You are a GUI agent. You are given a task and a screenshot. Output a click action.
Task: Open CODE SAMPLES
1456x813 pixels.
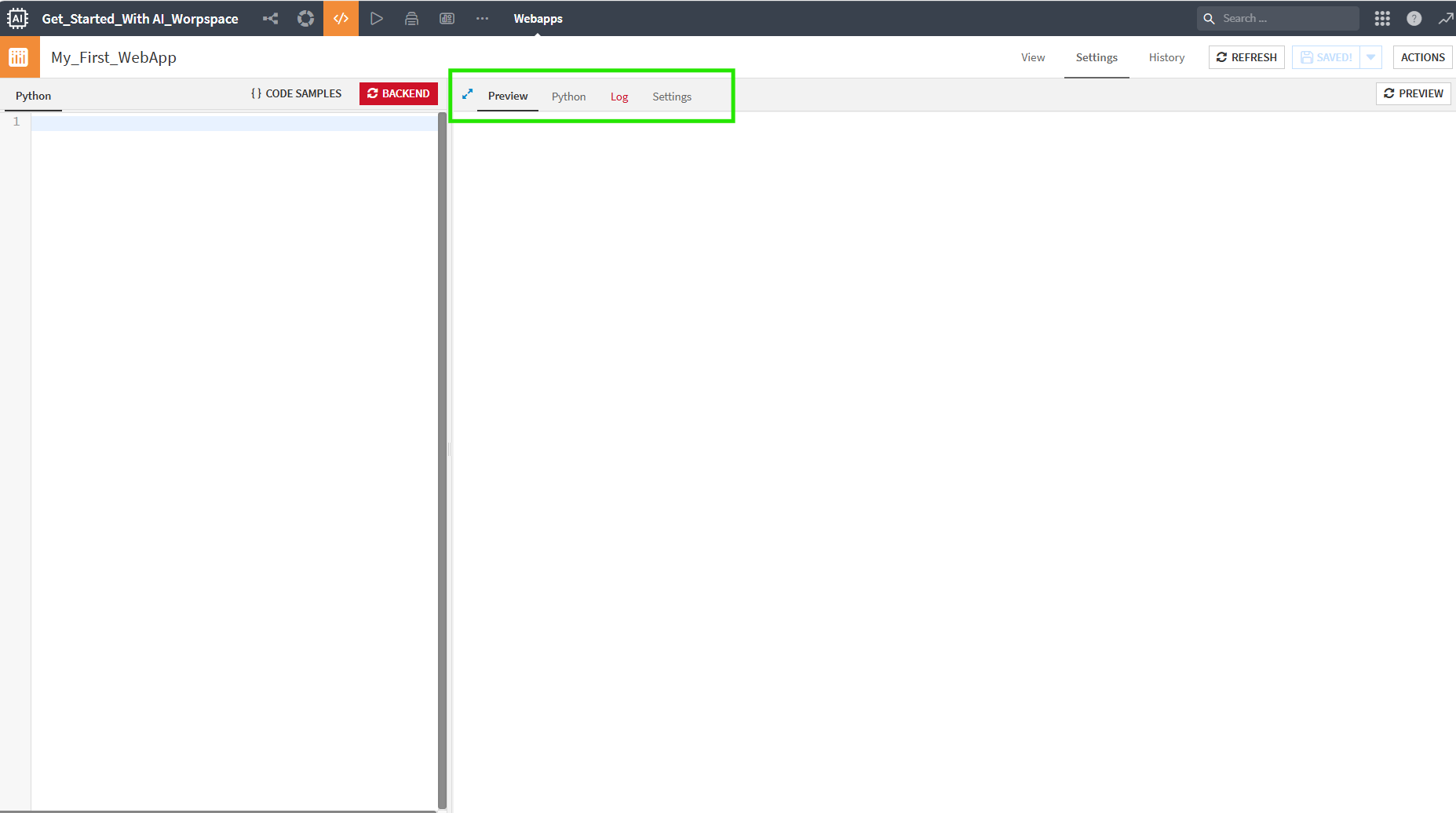tap(296, 93)
